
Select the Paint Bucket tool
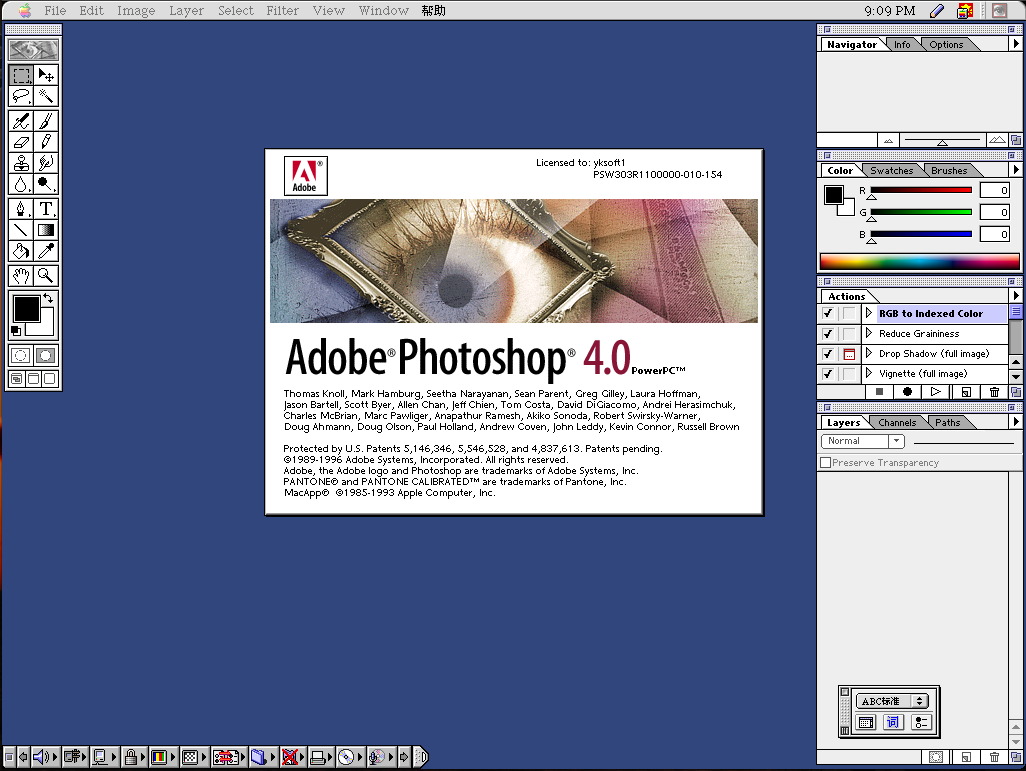coord(21,251)
